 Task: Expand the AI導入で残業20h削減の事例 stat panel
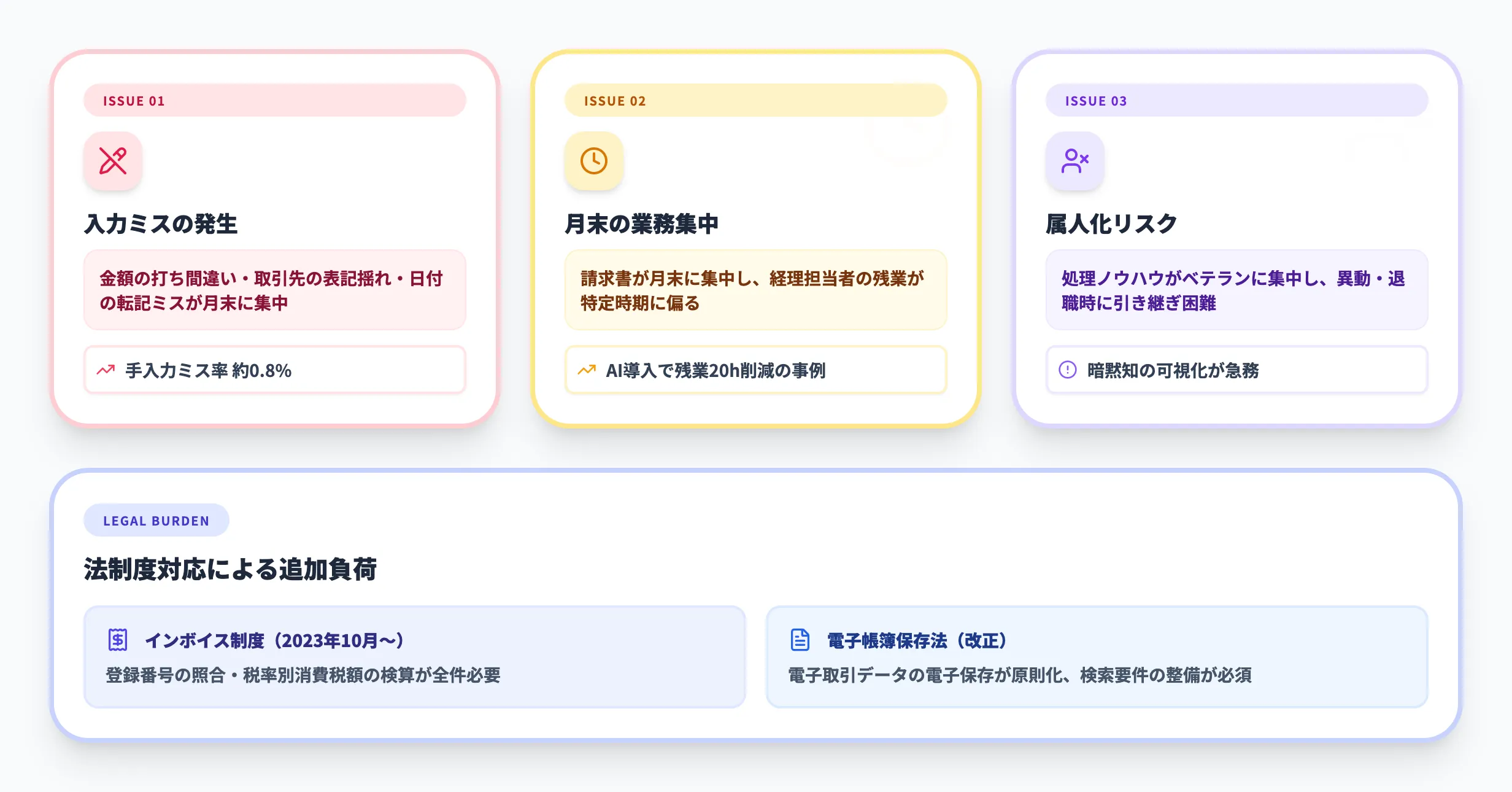(755, 370)
